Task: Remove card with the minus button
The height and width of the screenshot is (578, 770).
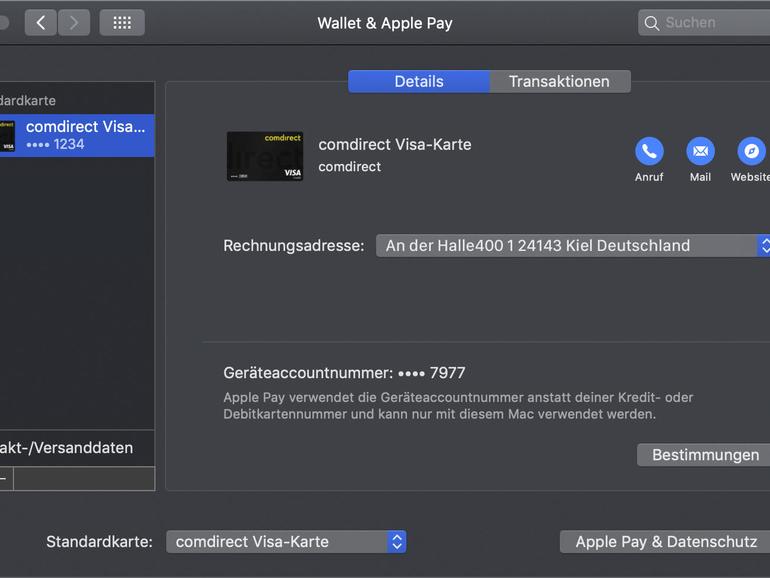Action: click(5, 478)
